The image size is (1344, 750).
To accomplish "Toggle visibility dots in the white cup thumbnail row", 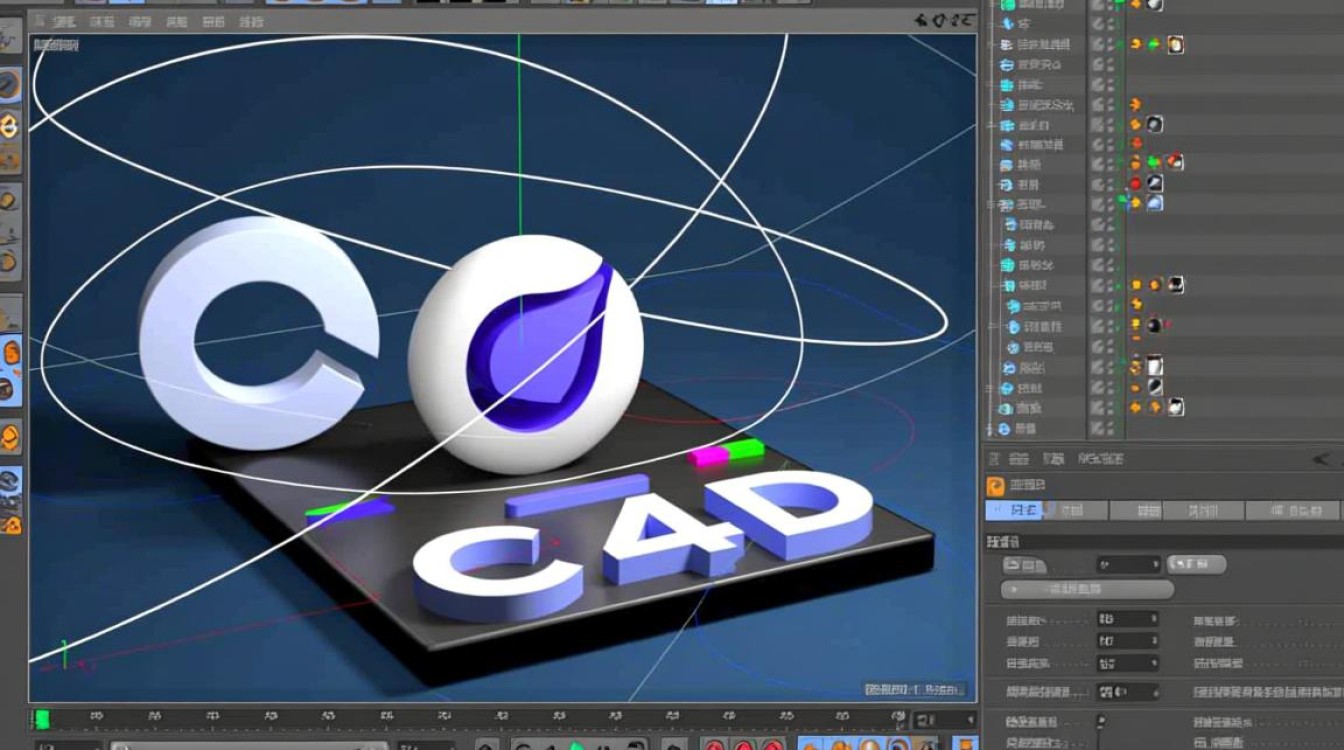I will click(1110, 367).
